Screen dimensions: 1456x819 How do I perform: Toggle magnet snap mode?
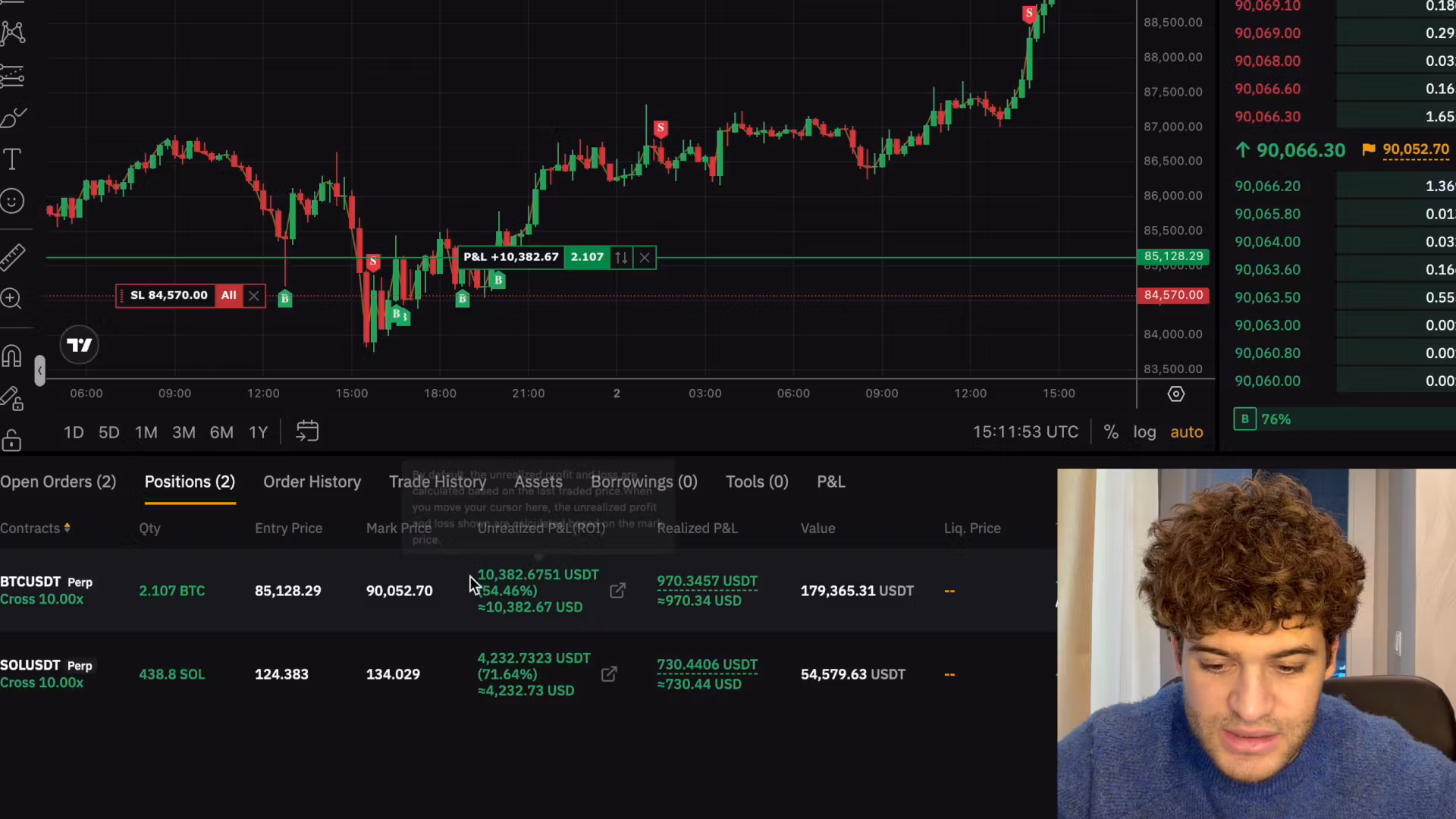[11, 356]
